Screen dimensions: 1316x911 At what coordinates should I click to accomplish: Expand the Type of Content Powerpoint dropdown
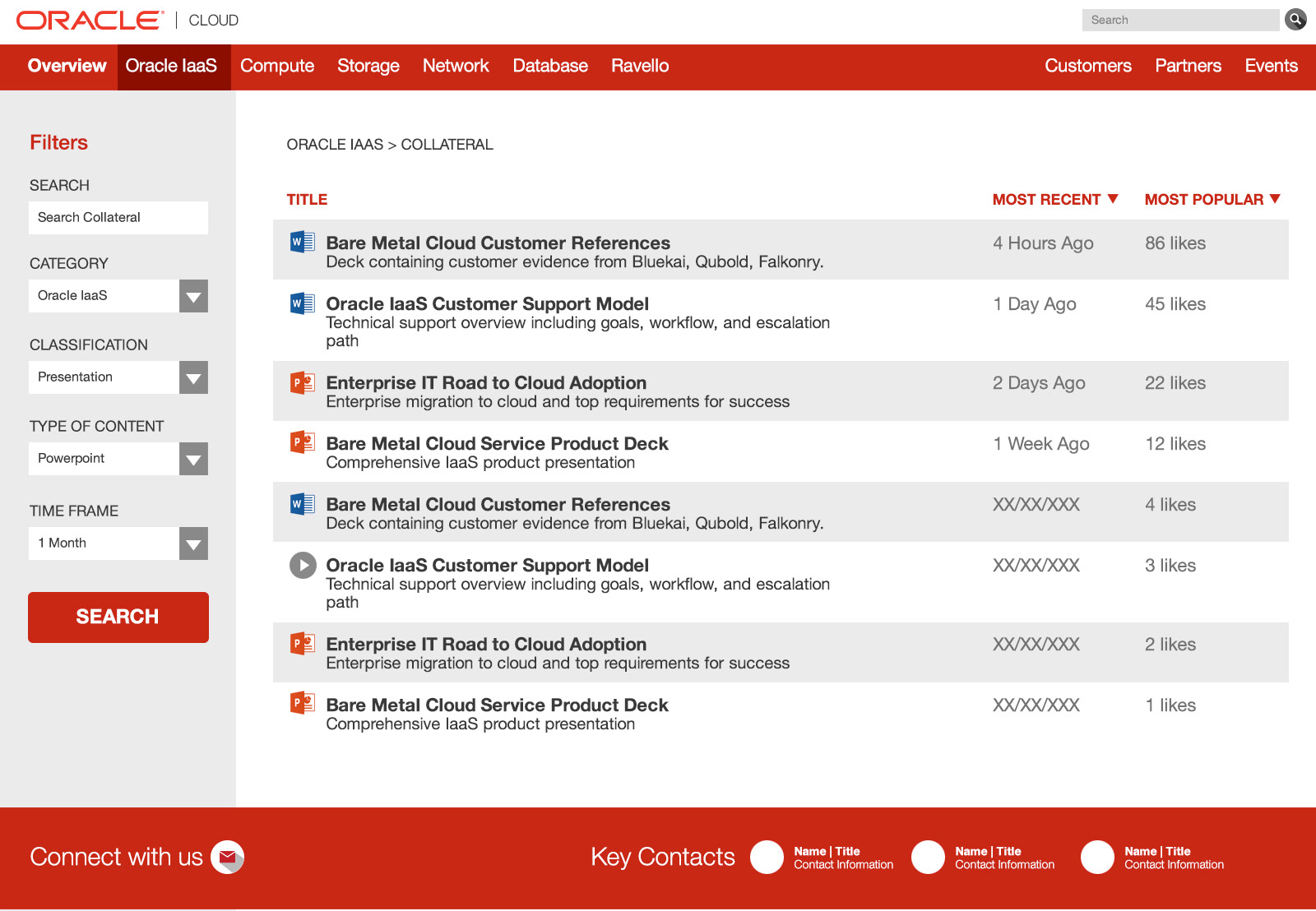(193, 459)
